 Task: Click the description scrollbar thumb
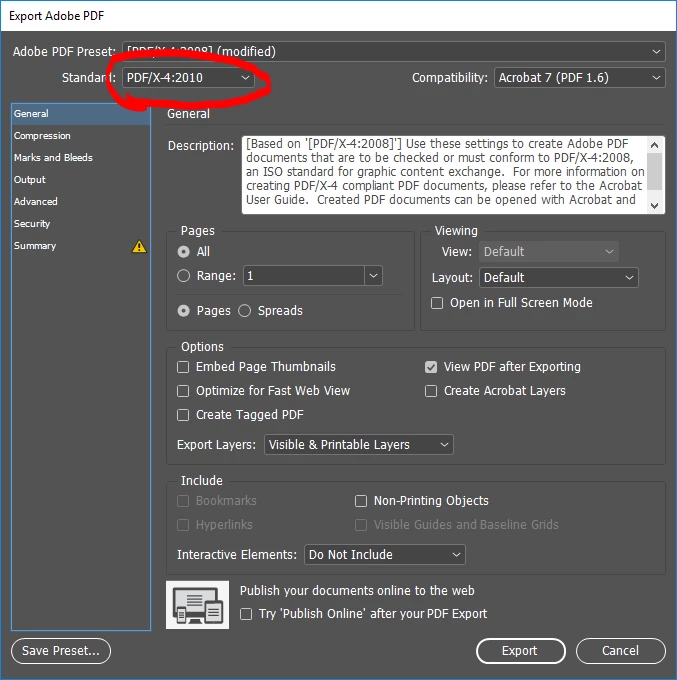[655, 171]
